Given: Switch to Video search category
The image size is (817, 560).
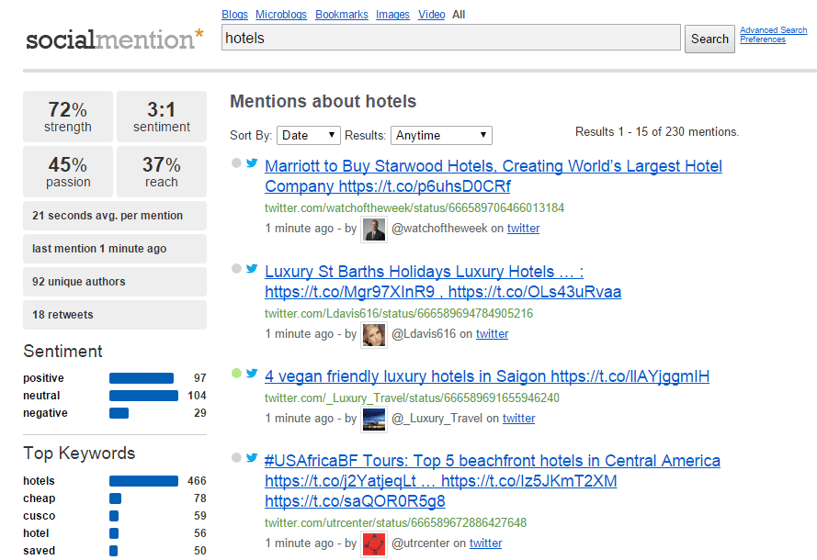Looking at the screenshot, I should click(x=431, y=15).
